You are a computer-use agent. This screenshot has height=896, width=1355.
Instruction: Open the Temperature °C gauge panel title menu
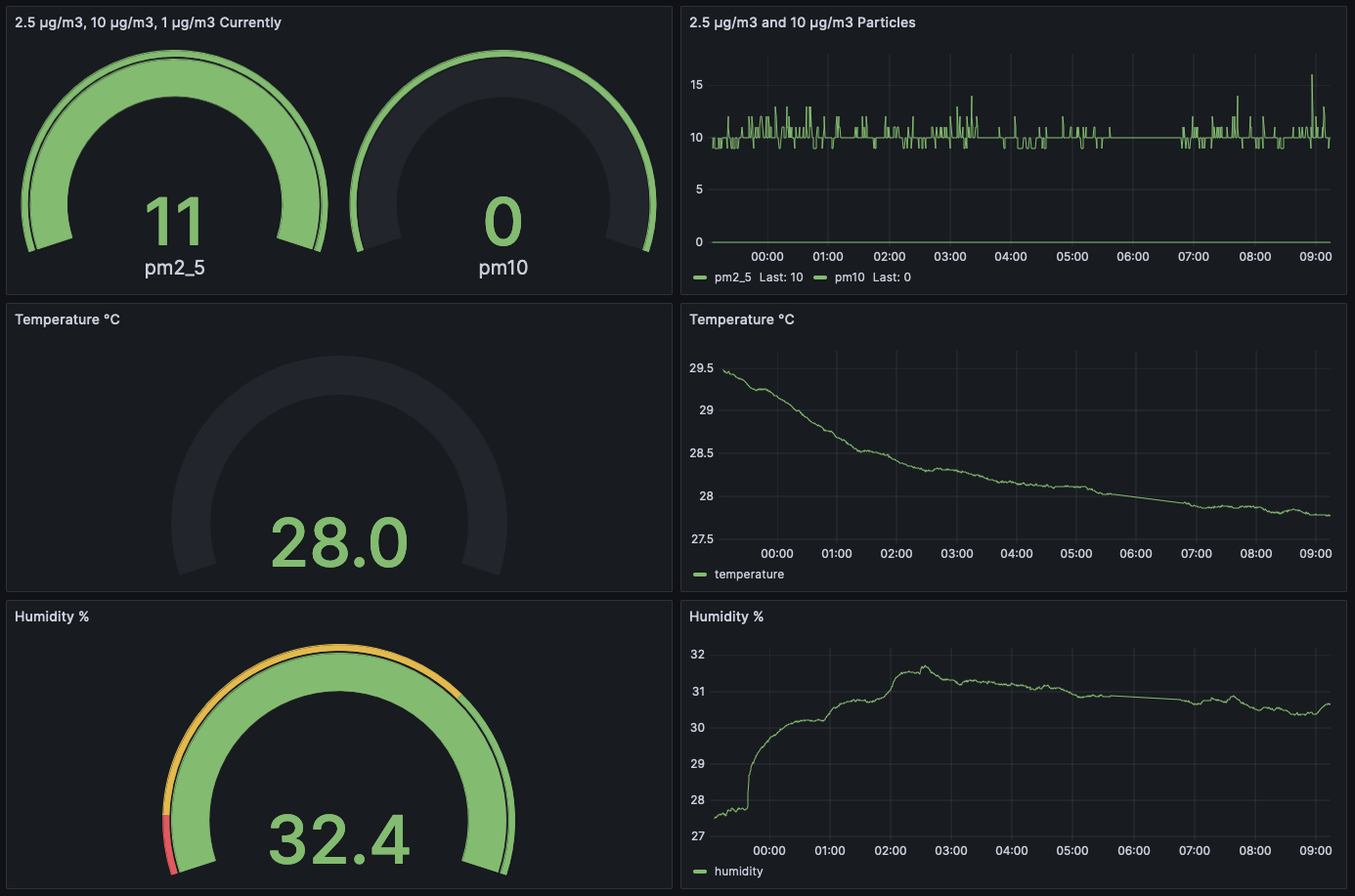point(67,320)
